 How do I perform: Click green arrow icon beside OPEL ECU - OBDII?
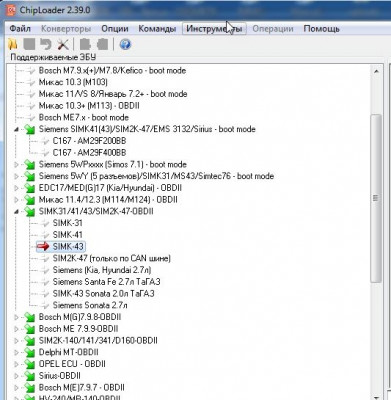(x=30, y=364)
